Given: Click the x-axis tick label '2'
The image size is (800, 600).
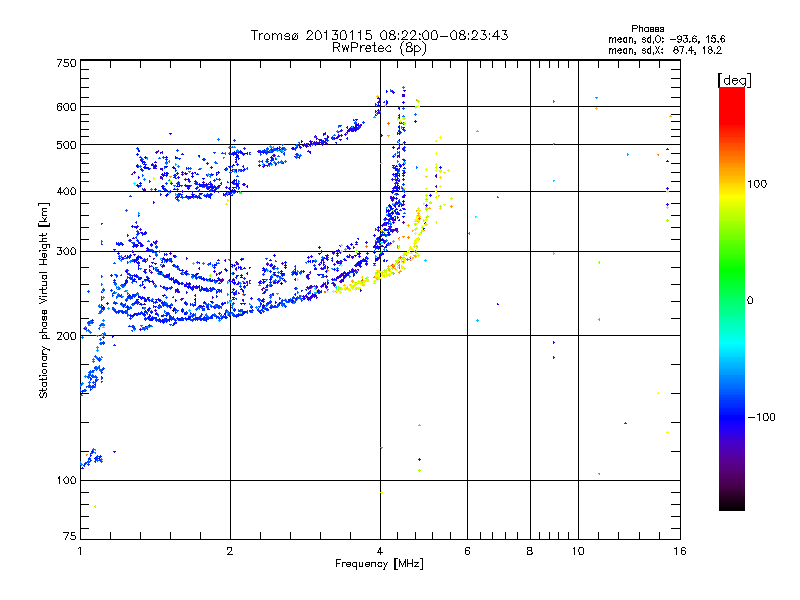Looking at the screenshot, I should (x=230, y=551).
